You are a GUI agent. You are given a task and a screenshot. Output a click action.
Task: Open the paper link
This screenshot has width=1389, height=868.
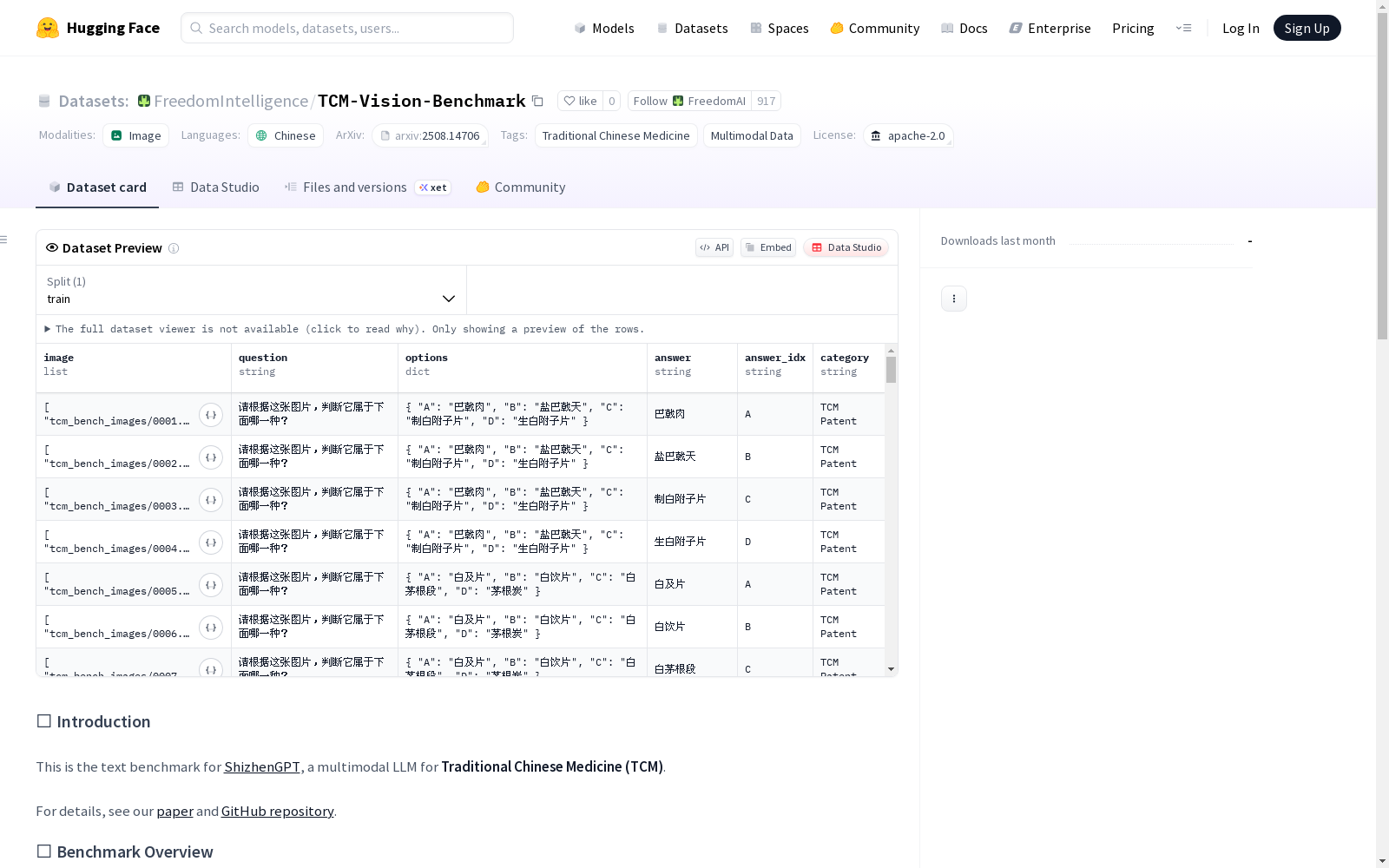click(x=174, y=812)
